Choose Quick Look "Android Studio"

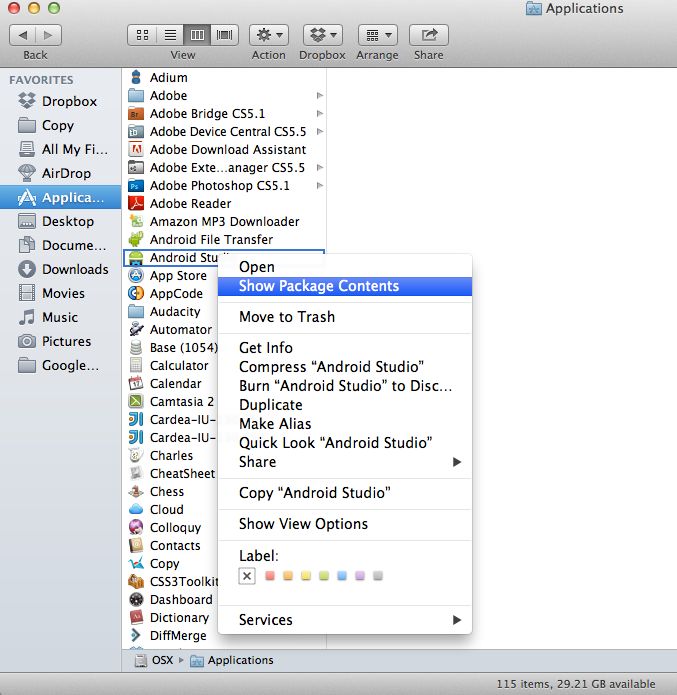[x=345, y=443]
